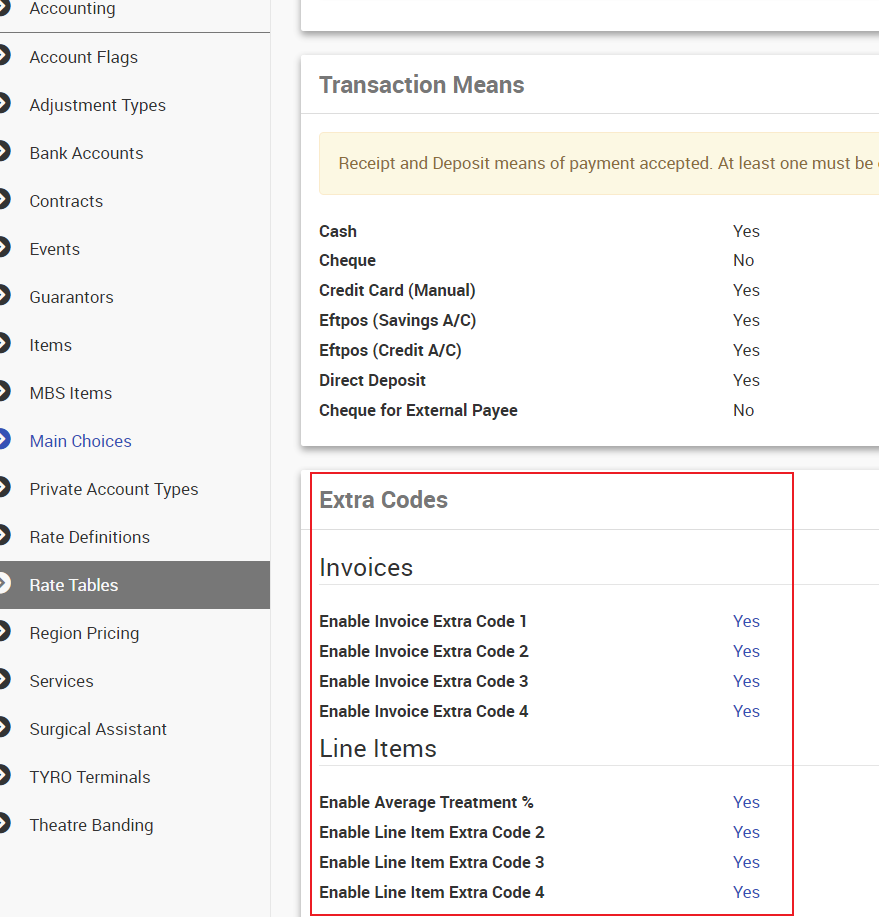Viewport: 879px width, 917px height.
Task: Click Yes beside Line Item Extra Code 2
Action: coord(746,832)
